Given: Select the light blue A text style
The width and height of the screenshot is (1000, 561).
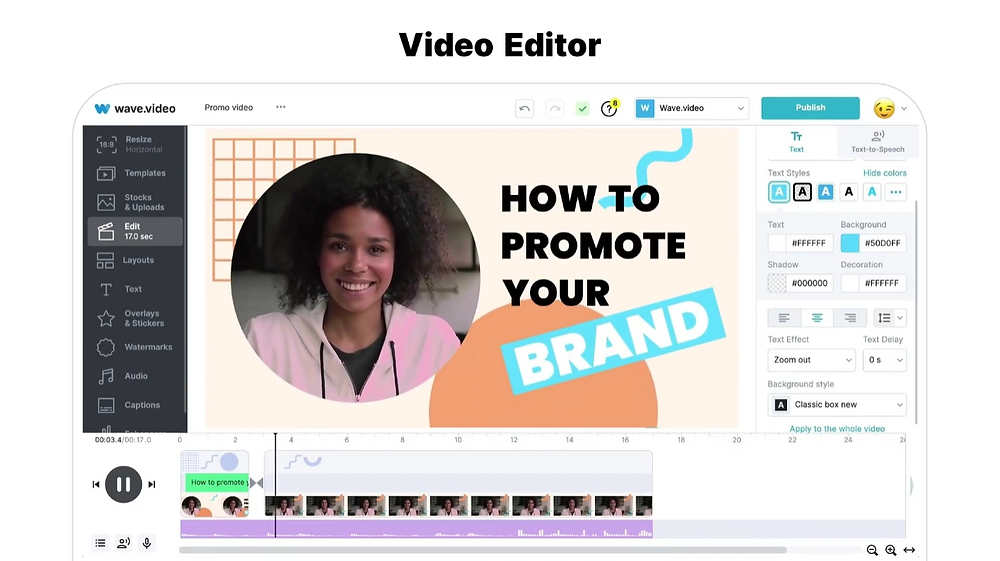Looking at the screenshot, I should (x=872, y=192).
